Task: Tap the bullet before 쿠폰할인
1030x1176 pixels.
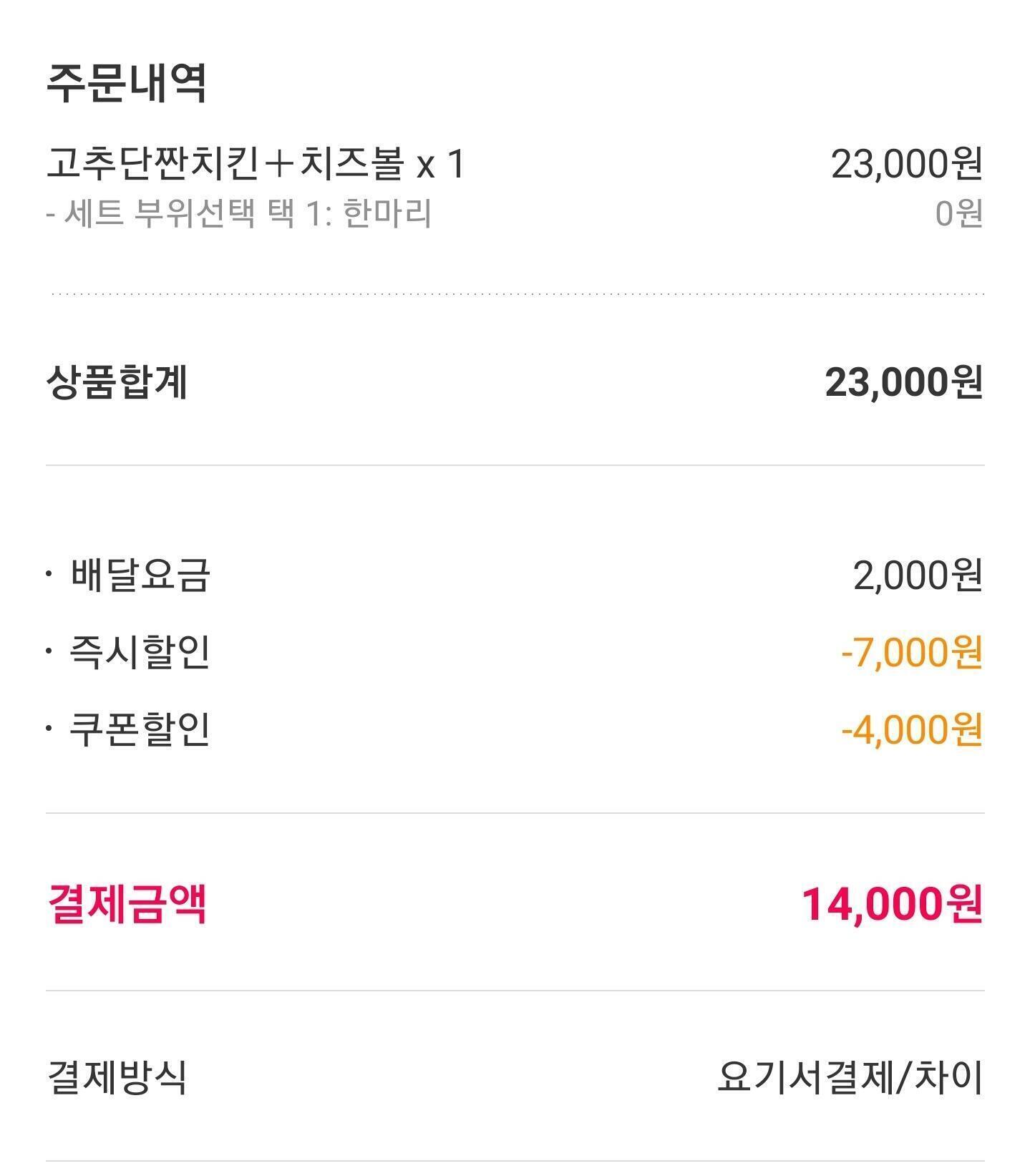Action: [x=49, y=729]
